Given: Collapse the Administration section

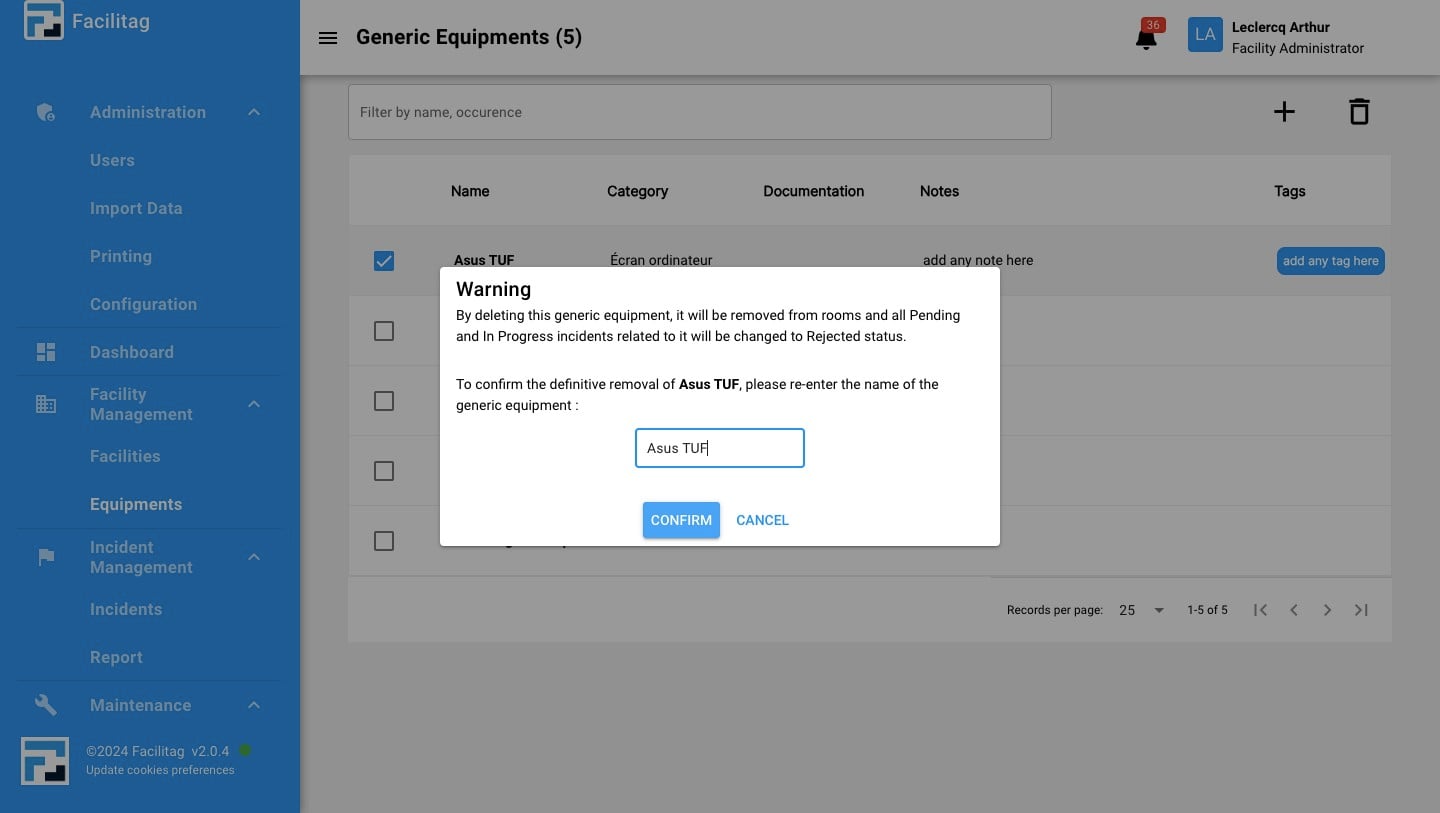Looking at the screenshot, I should pyautogui.click(x=253, y=112).
